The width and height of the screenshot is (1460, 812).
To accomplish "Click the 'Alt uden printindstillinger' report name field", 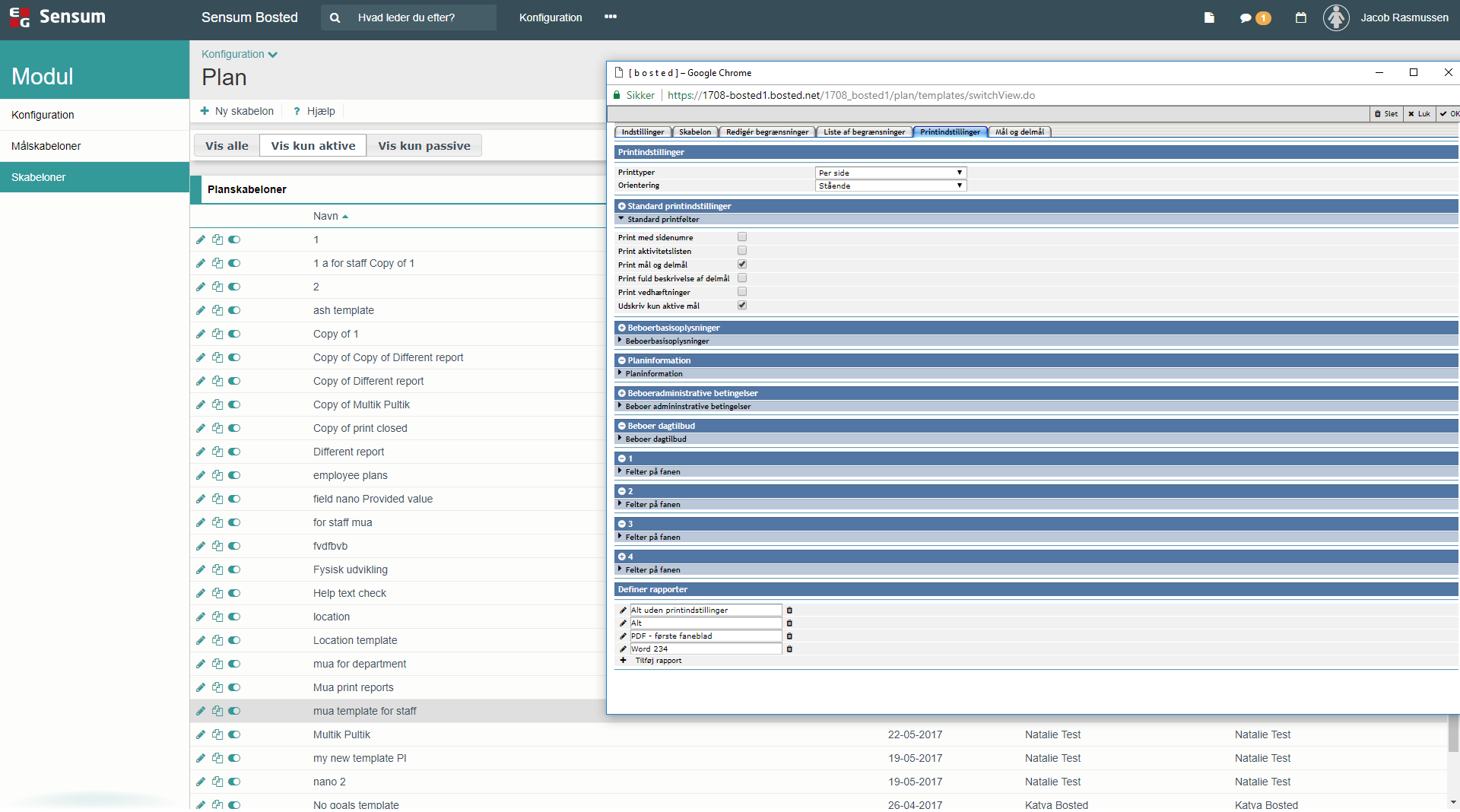I will [x=705, y=611].
